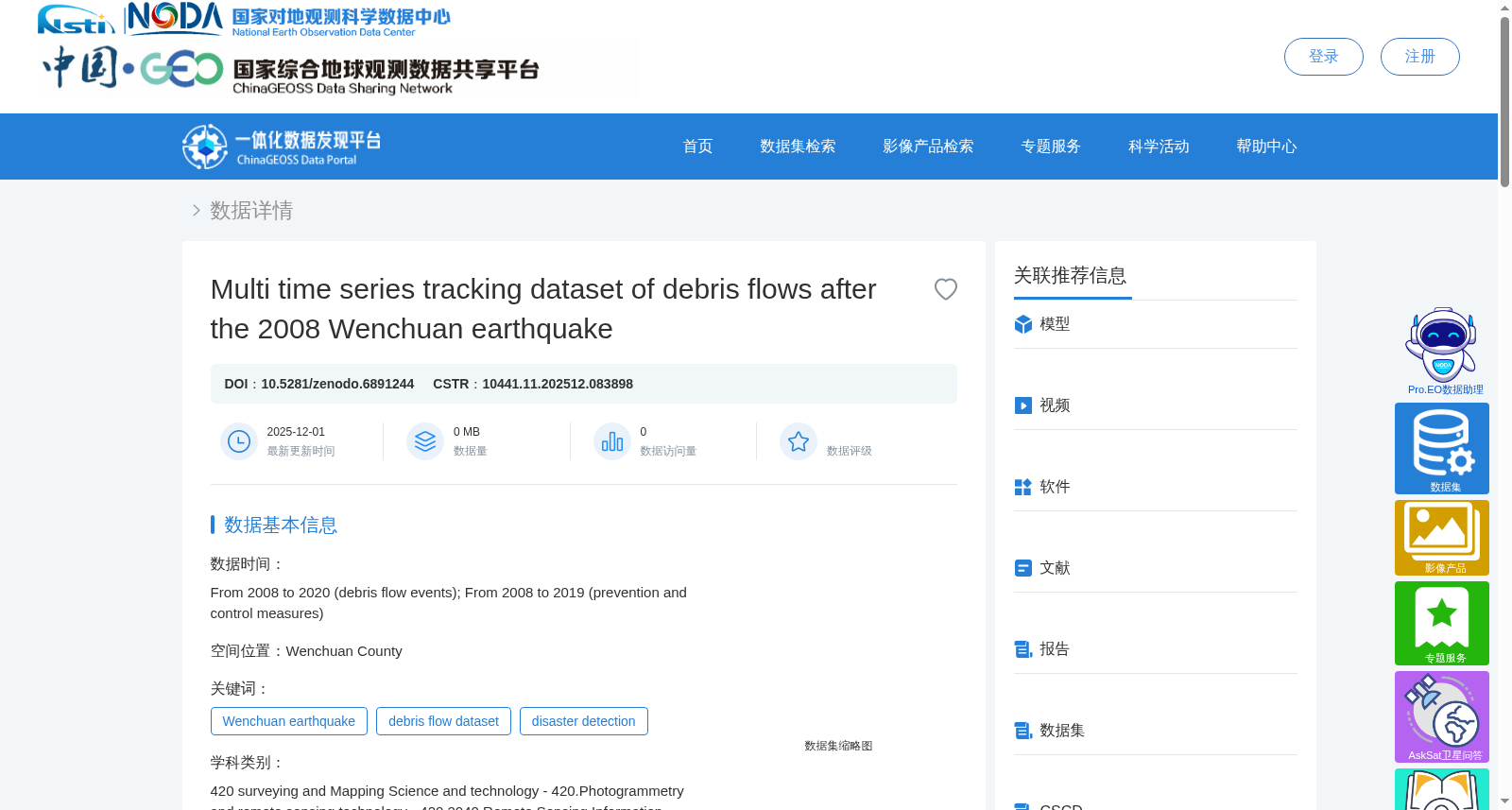Click the NSTI logo

coord(76,19)
